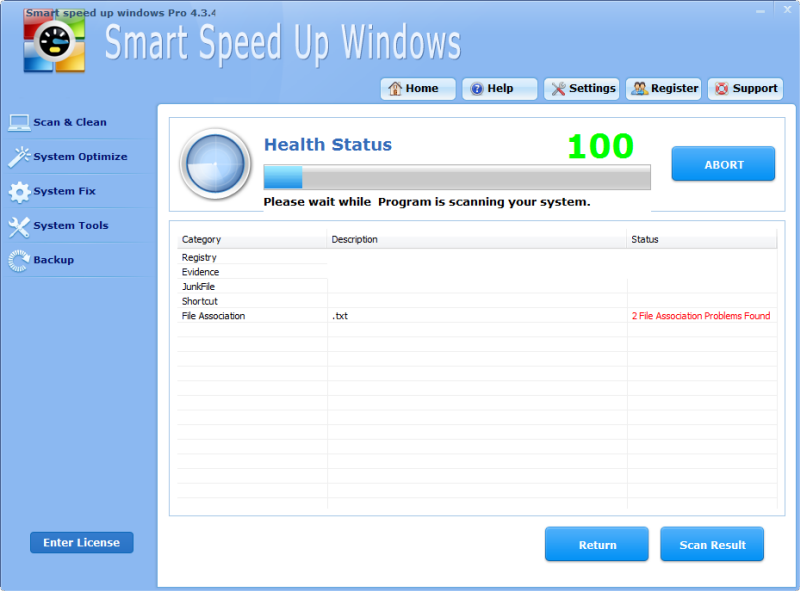Select the System Fix gear icon
The width and height of the screenshot is (800, 591).
[19, 191]
